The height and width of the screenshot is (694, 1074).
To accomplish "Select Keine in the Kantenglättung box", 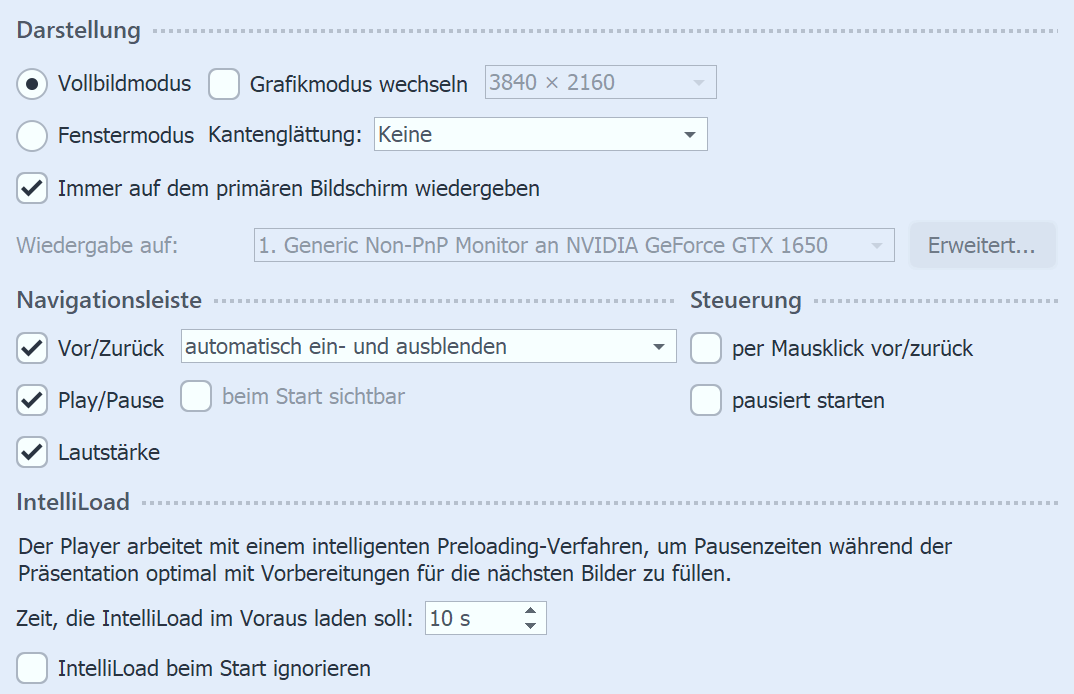I will pyautogui.click(x=450, y=133).
